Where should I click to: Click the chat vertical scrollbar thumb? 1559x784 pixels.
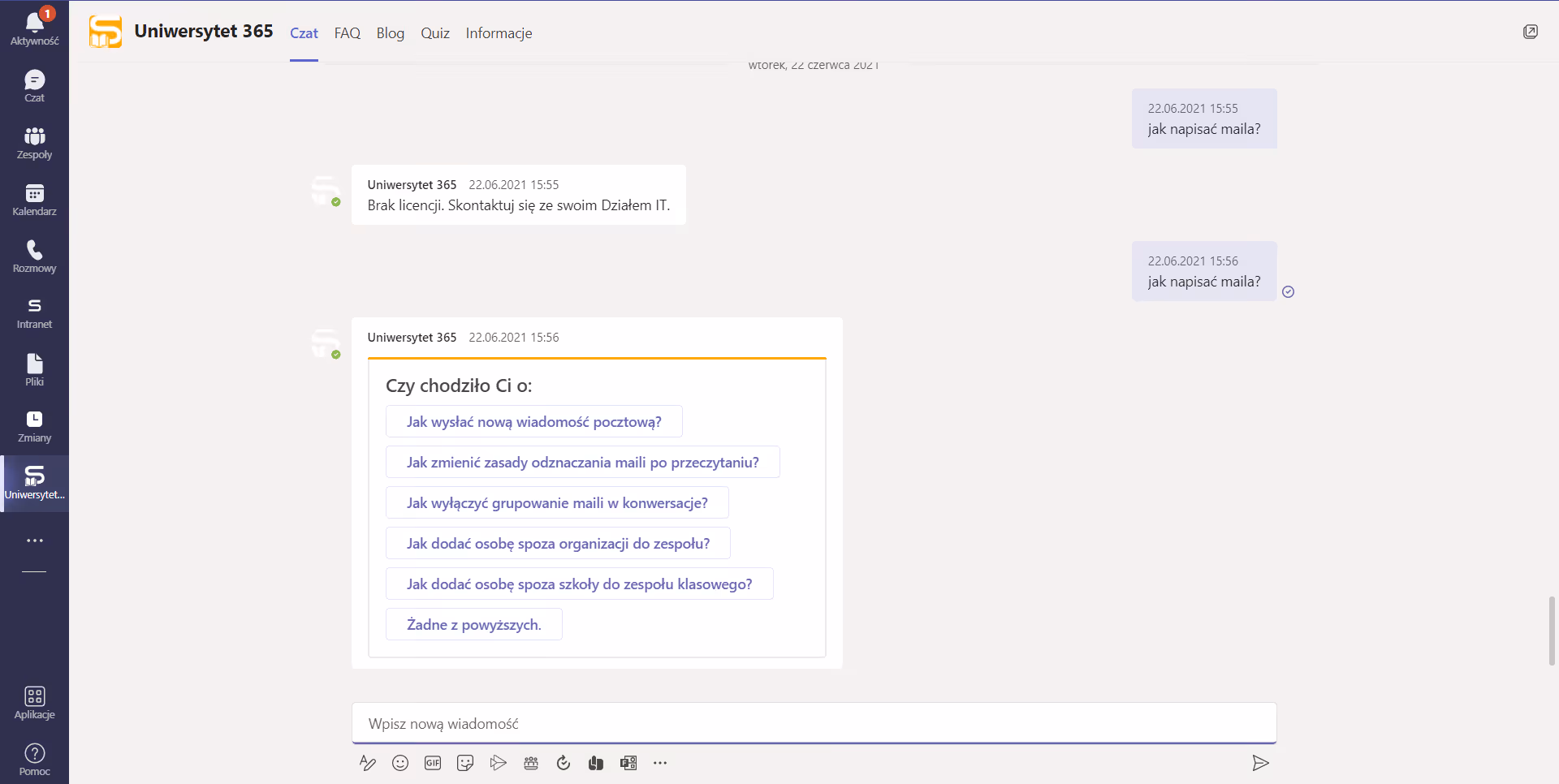1552,631
